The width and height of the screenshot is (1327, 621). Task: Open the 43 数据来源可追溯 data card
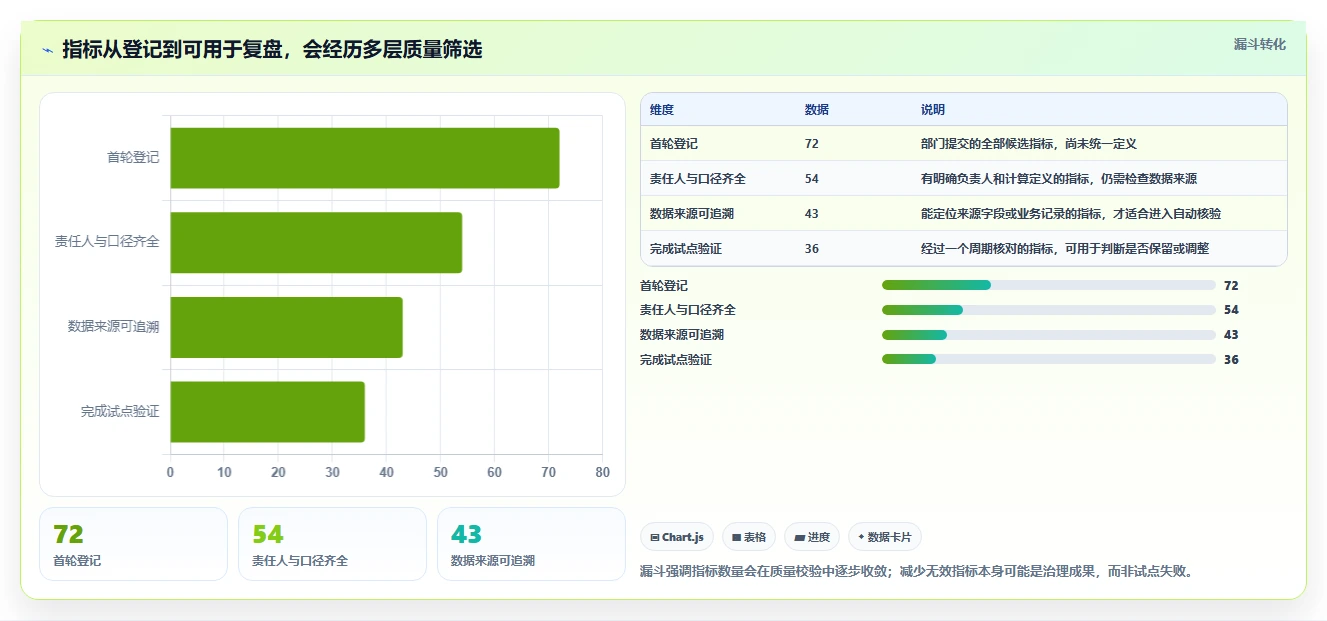point(531,544)
